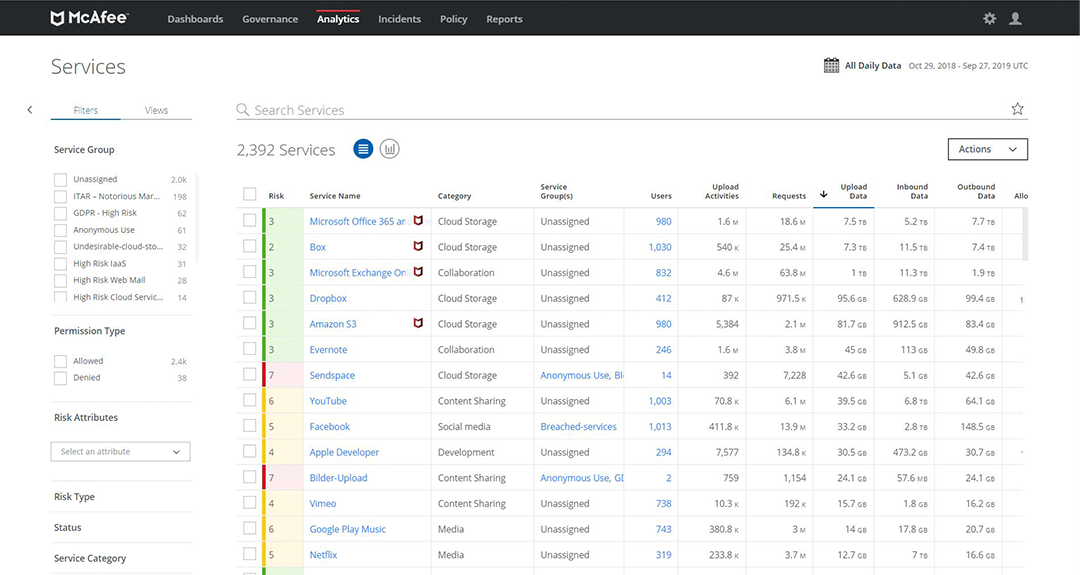Click McAfee shield icon in Microsoft Exchange row
This screenshot has width=1080, height=575.
(418, 271)
